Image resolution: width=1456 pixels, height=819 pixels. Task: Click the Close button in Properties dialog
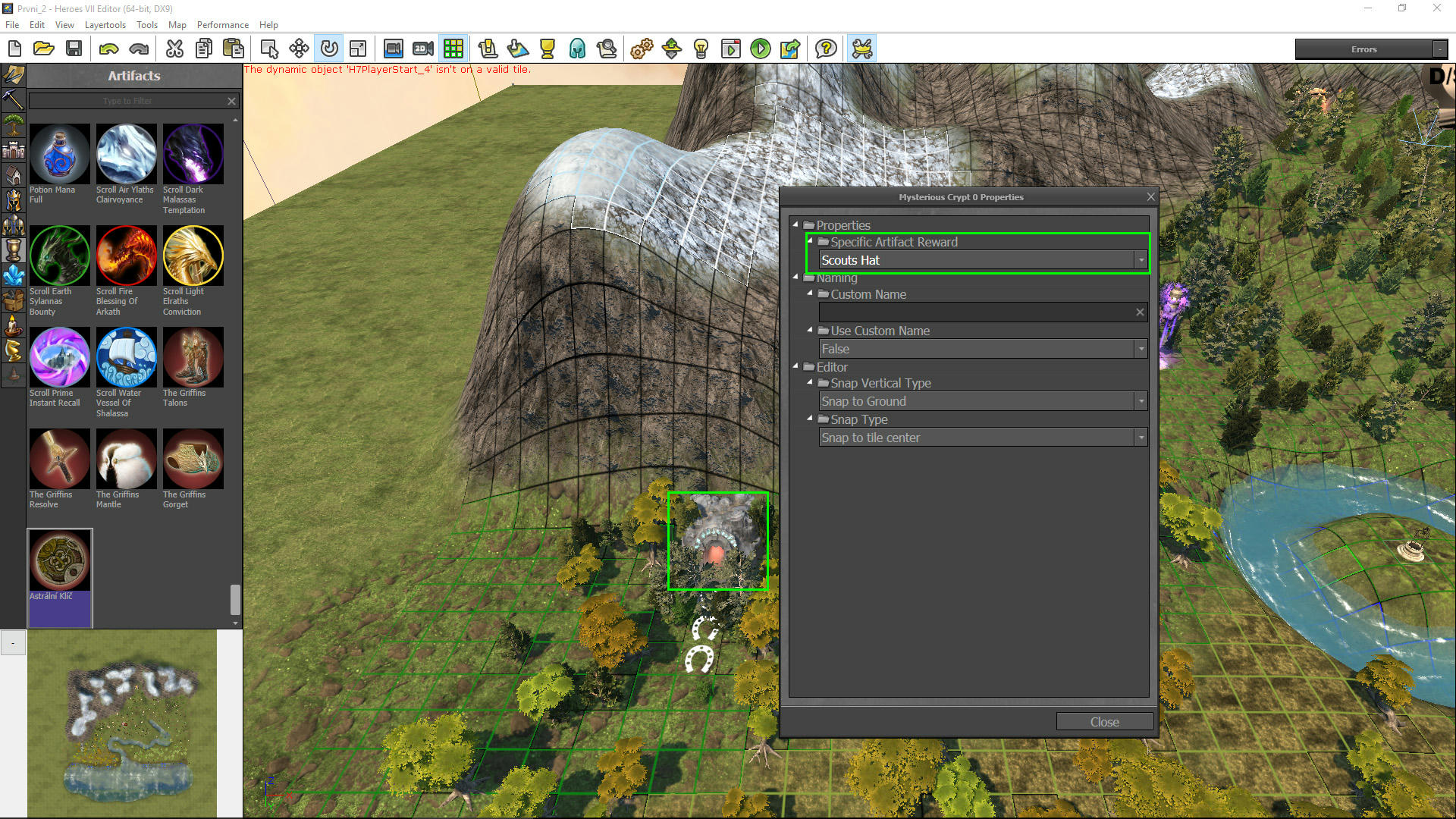coord(1104,722)
